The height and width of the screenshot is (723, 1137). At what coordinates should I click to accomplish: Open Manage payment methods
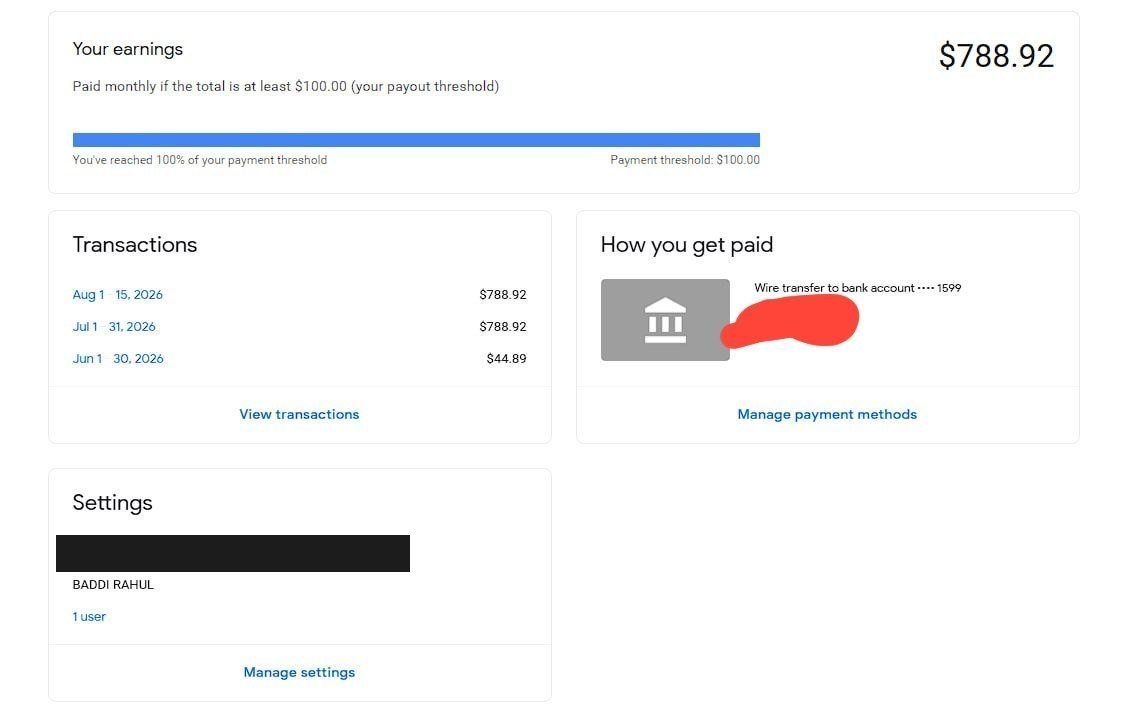tap(827, 414)
